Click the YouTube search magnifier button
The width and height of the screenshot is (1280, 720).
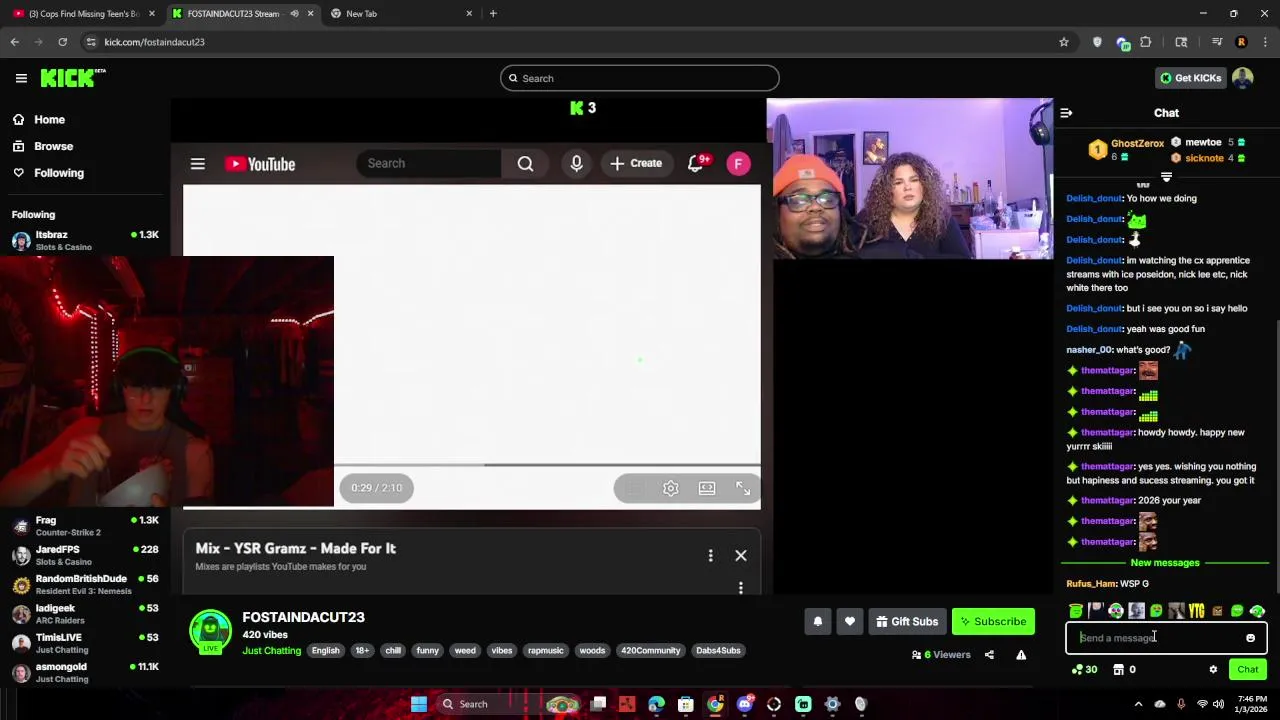525,164
